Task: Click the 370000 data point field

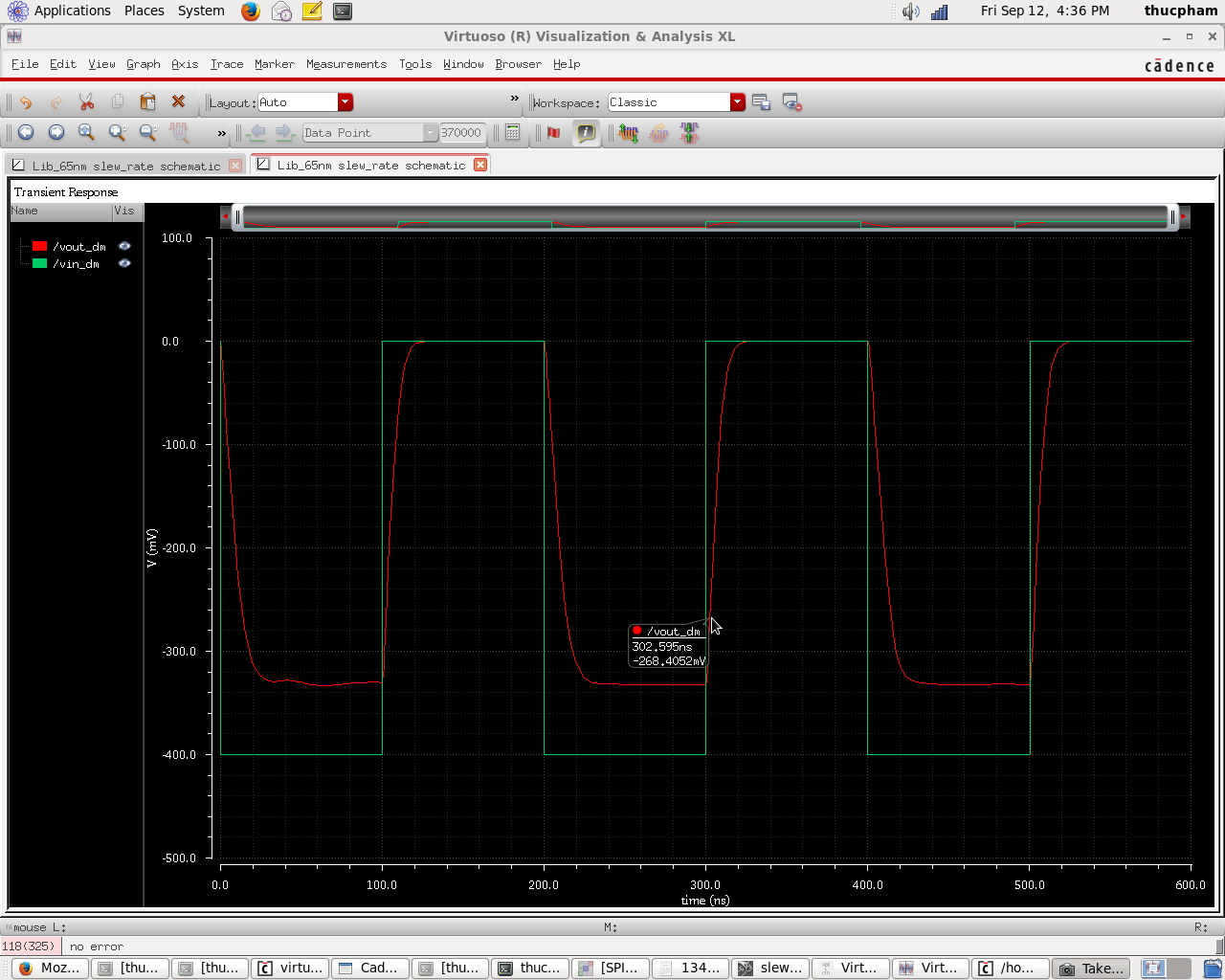Action: point(461,133)
